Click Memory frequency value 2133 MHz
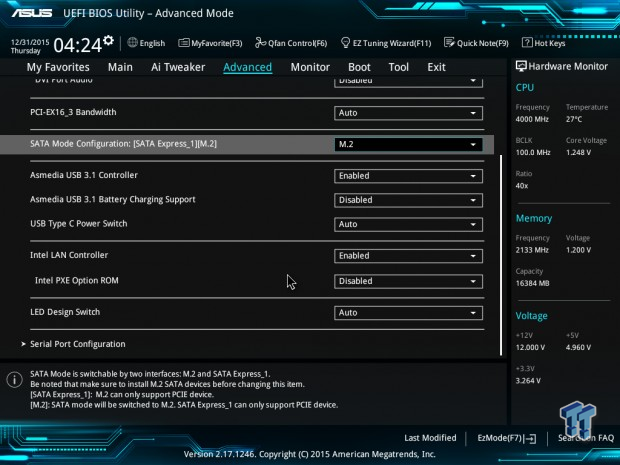 532,250
